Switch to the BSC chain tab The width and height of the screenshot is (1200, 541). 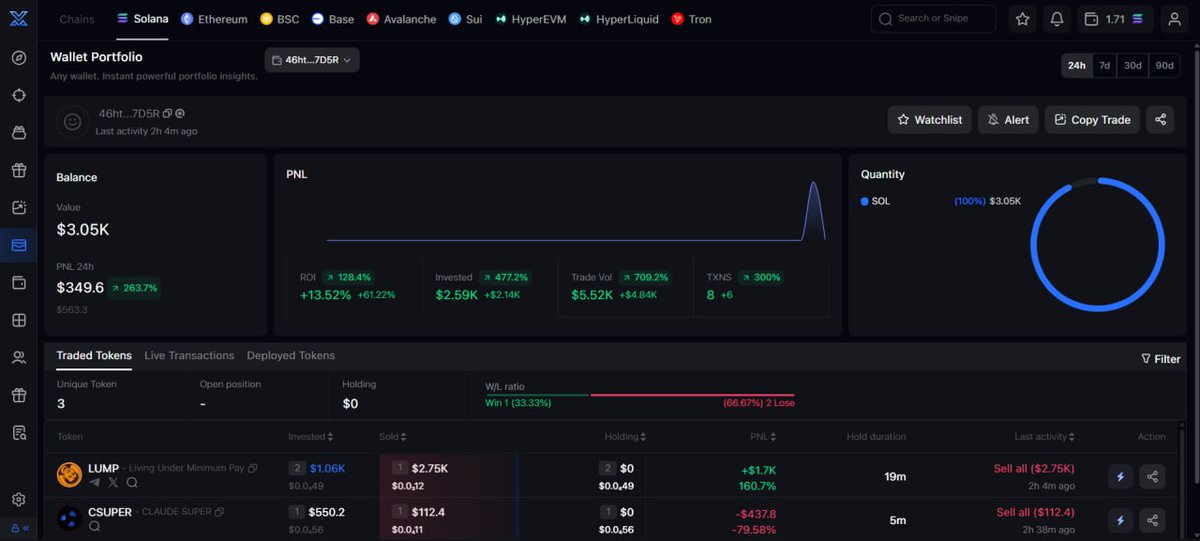280,19
